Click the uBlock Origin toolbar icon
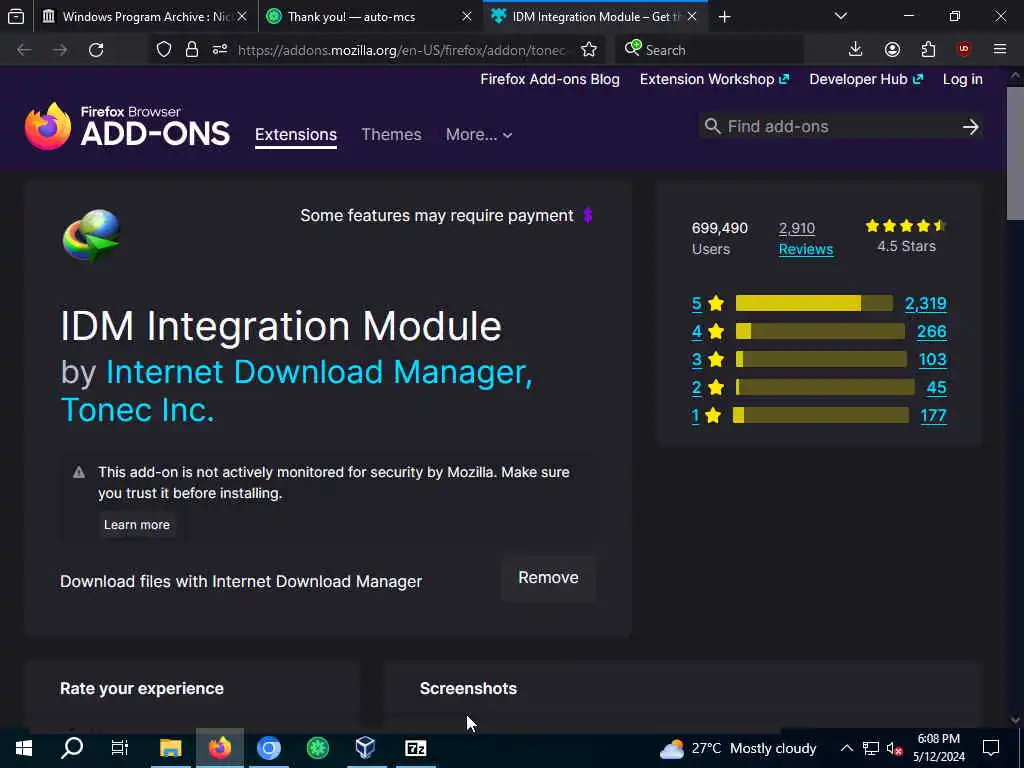The image size is (1024, 768). pyautogui.click(x=964, y=50)
